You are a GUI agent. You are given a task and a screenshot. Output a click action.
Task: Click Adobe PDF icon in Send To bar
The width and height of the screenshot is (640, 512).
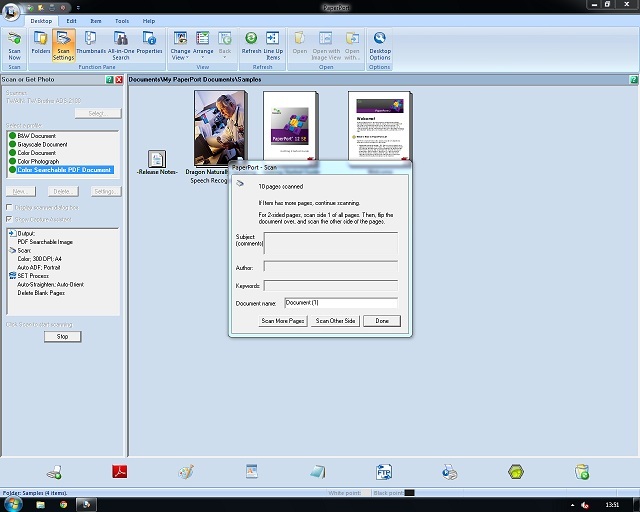(x=120, y=472)
